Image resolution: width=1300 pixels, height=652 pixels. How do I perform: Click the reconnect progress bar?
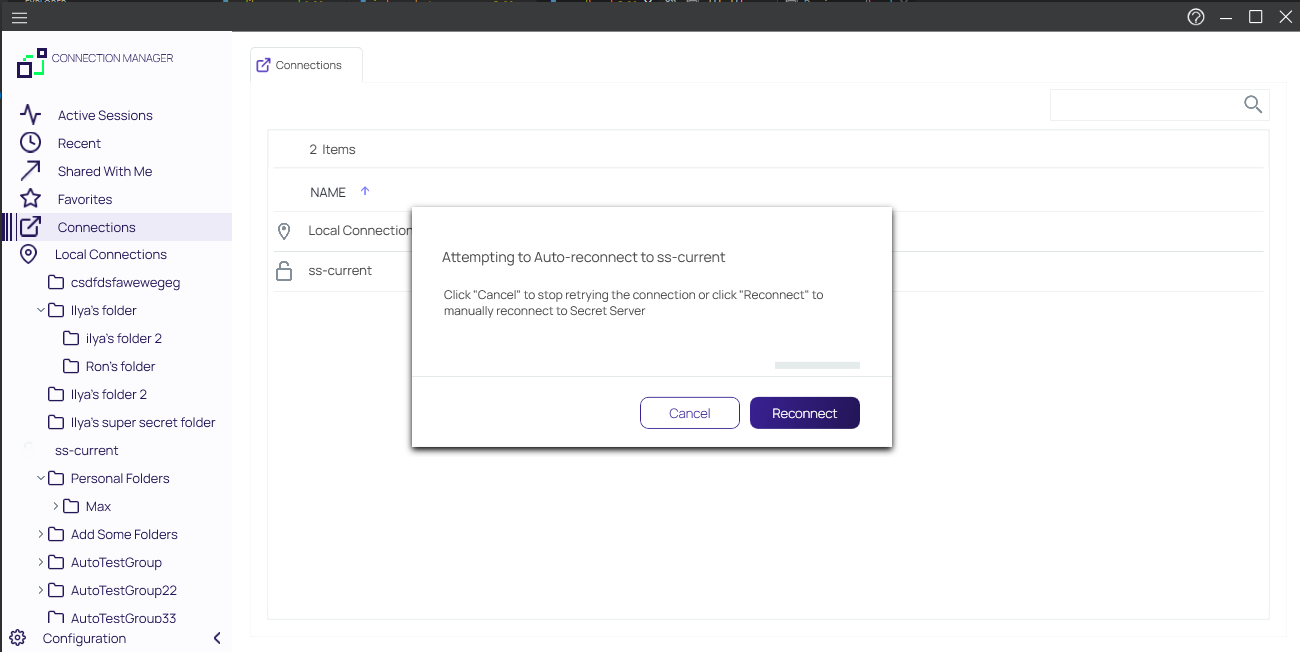817,365
